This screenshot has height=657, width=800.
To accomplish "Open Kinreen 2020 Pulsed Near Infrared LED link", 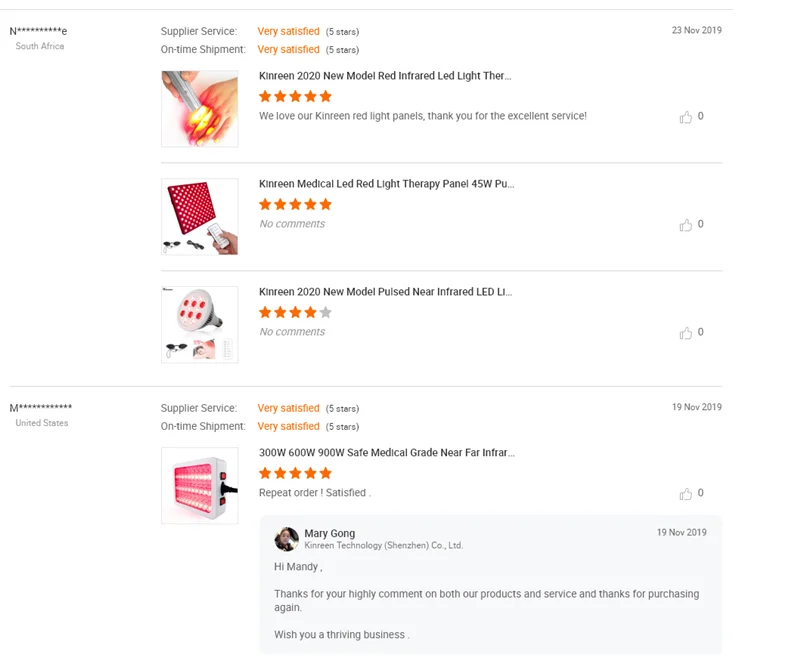I will click(x=385, y=292).
